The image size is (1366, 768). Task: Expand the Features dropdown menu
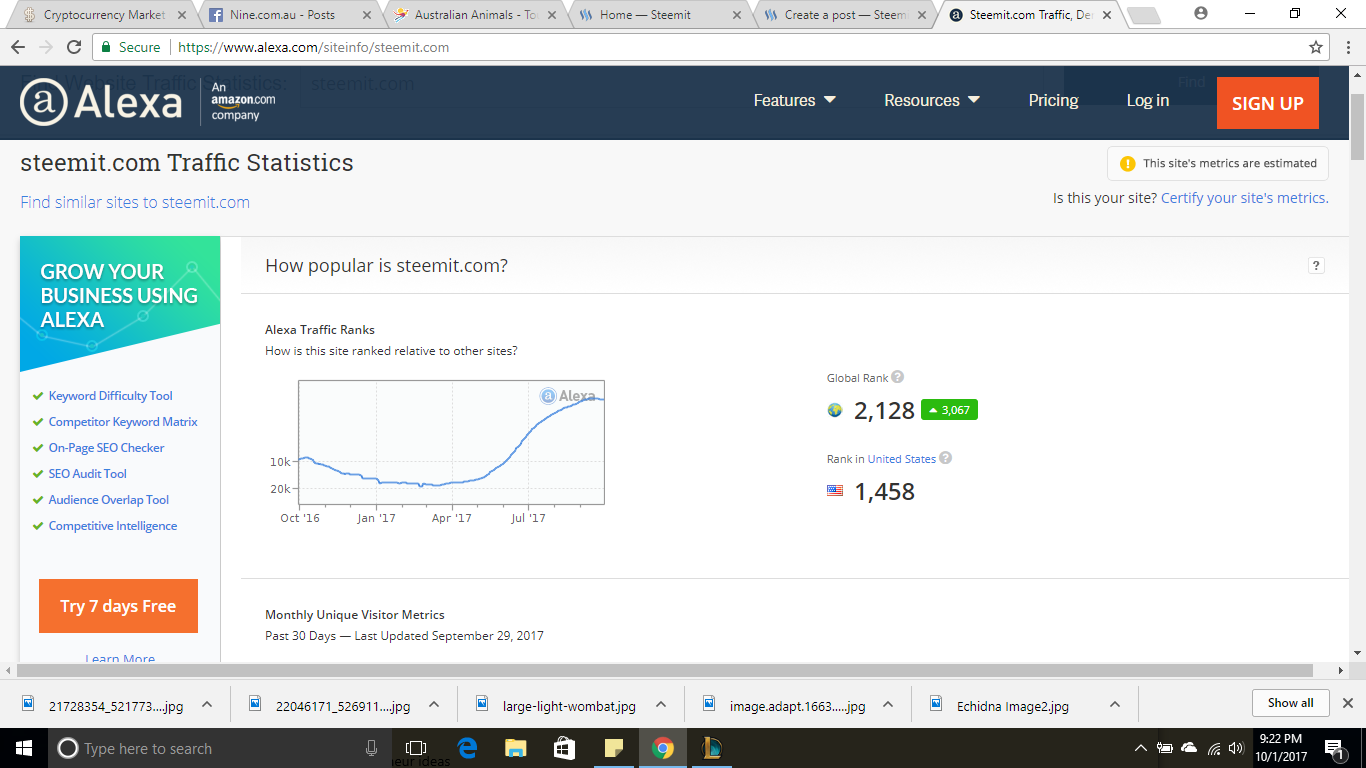(x=795, y=100)
